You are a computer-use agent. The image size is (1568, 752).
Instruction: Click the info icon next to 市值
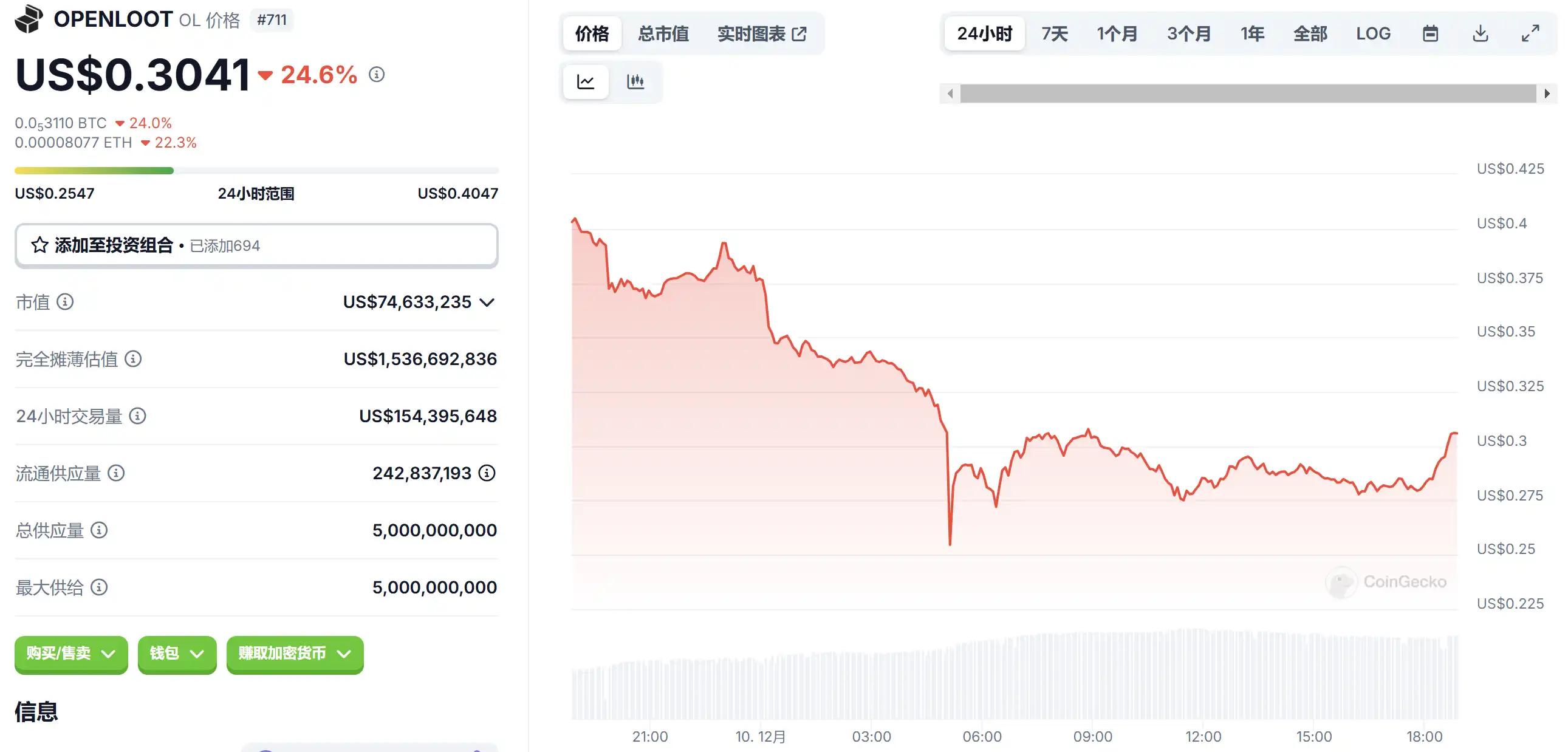click(x=65, y=302)
